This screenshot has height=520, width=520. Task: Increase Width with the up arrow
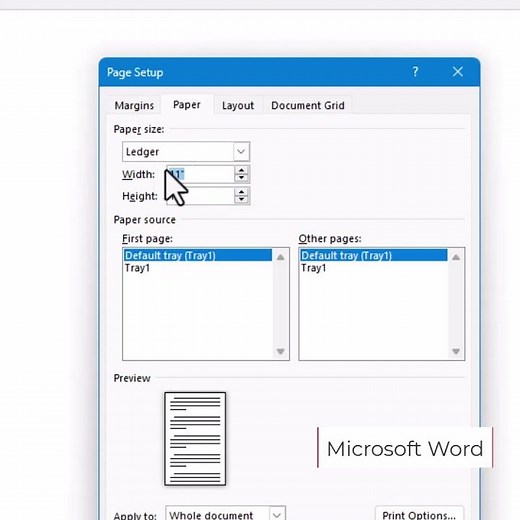[x=241, y=170]
